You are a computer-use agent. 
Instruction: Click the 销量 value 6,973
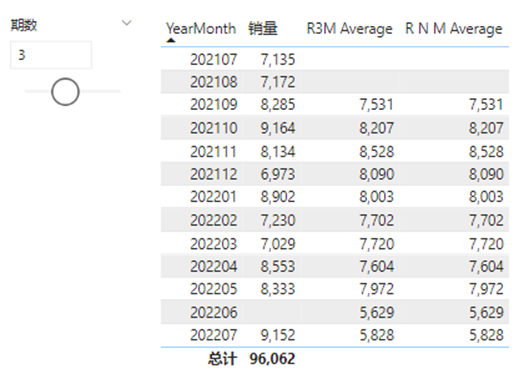278,174
